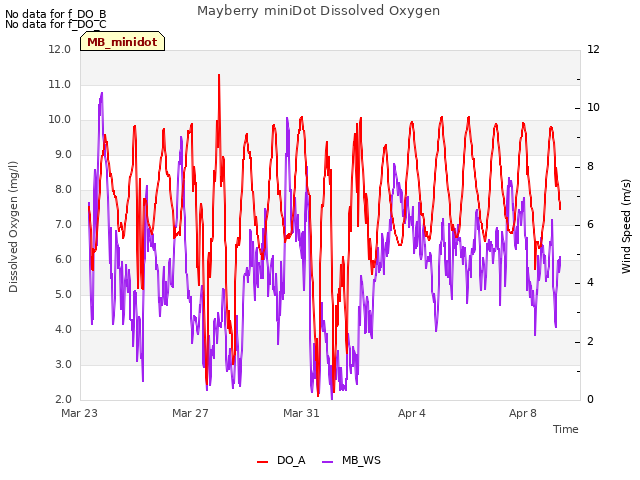Click the 6.0 left axis tick label
The width and height of the screenshot is (640, 480).
pyautogui.click(x=63, y=260)
